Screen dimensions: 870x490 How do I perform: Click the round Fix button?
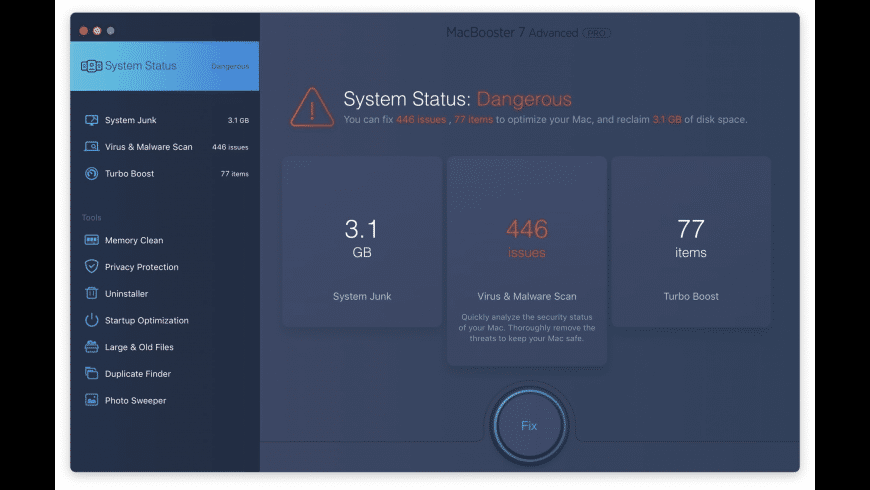(529, 426)
